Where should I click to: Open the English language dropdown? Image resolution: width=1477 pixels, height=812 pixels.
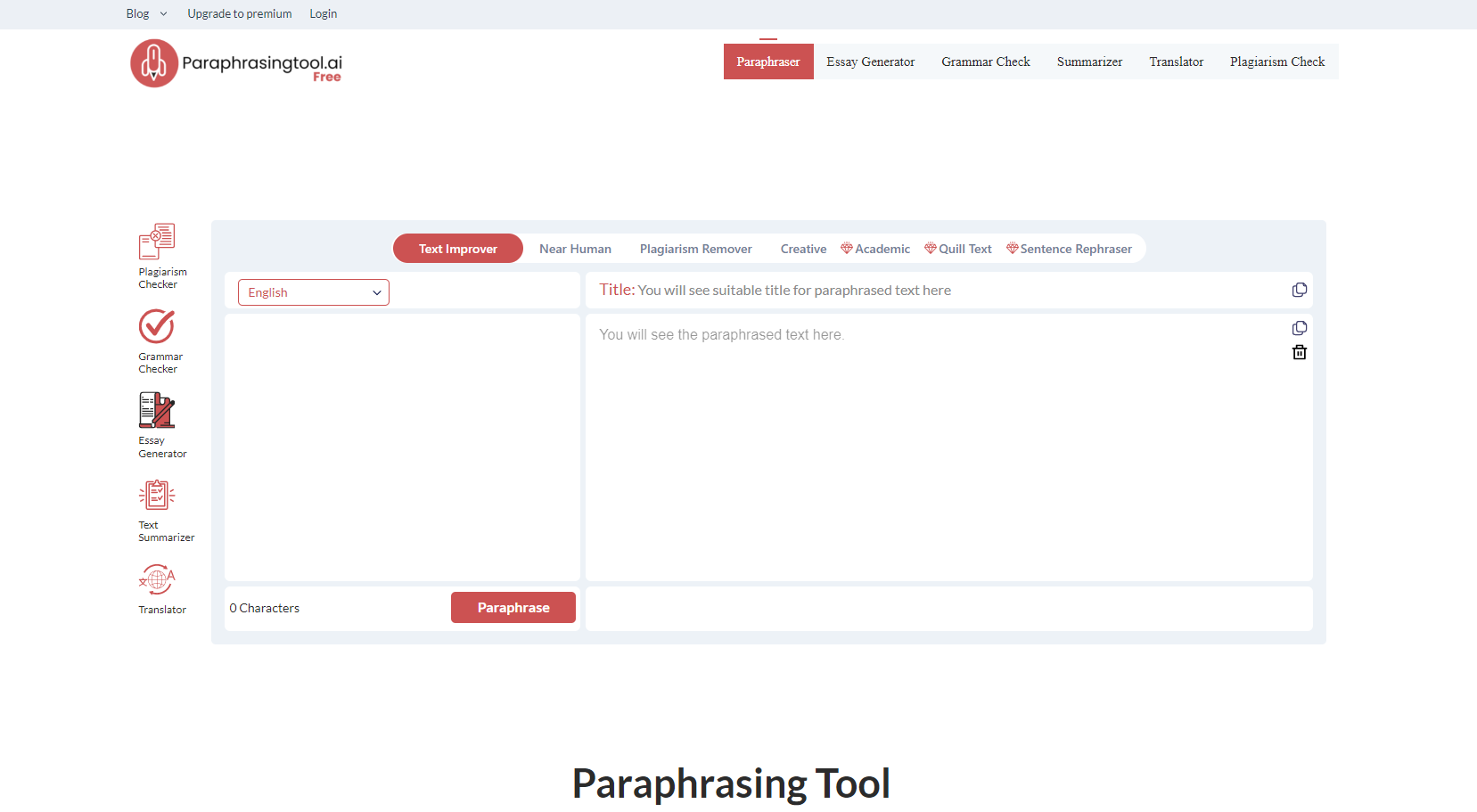click(x=314, y=292)
